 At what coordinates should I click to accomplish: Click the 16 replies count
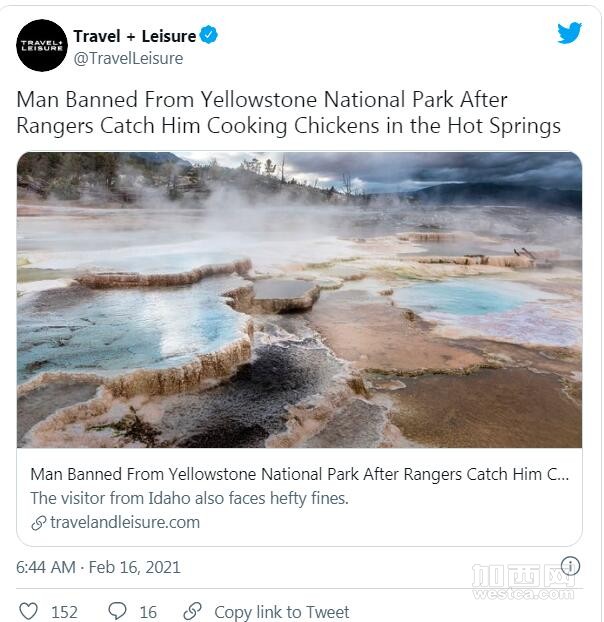(148, 612)
